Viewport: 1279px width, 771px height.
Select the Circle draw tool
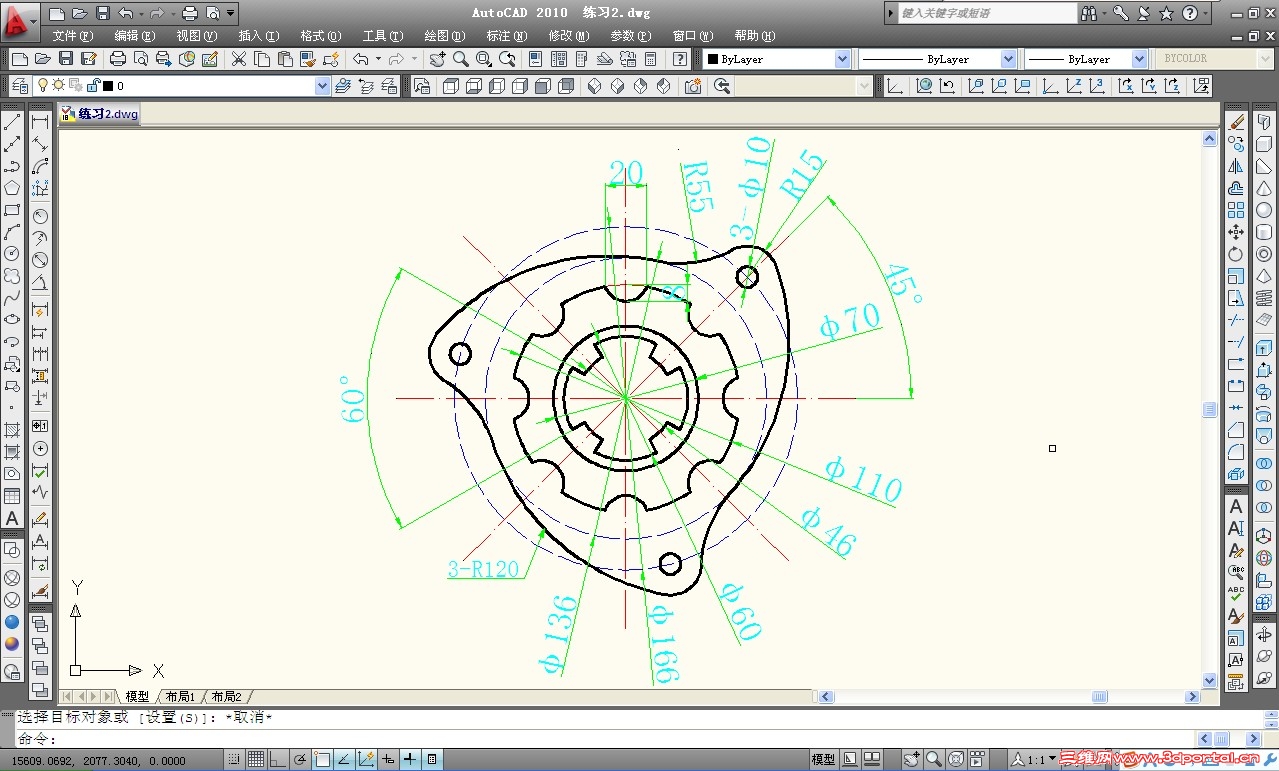[x=13, y=254]
